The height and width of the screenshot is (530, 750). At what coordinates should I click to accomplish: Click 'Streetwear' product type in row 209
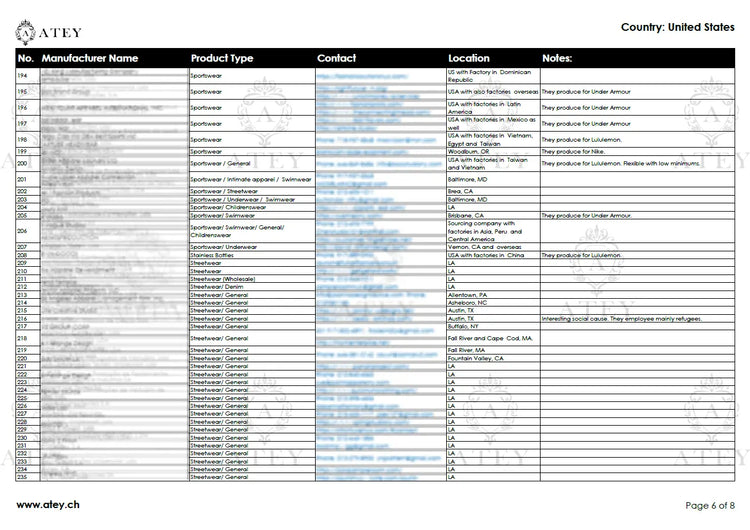click(206, 263)
